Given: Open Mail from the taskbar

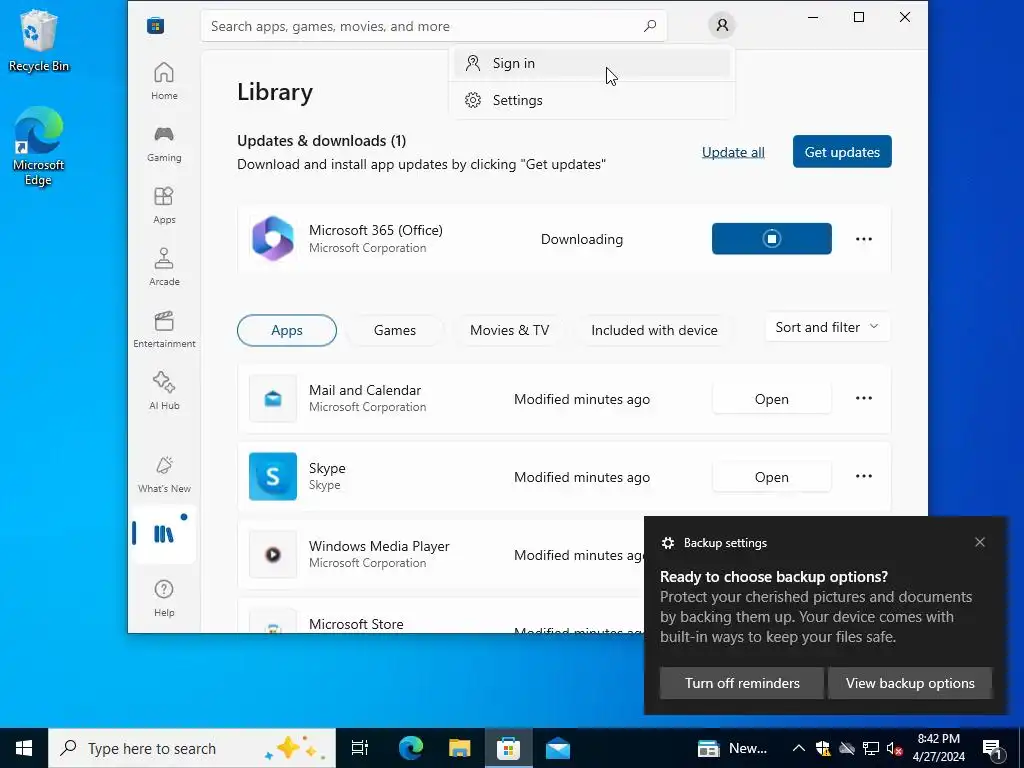Looking at the screenshot, I should tap(558, 748).
